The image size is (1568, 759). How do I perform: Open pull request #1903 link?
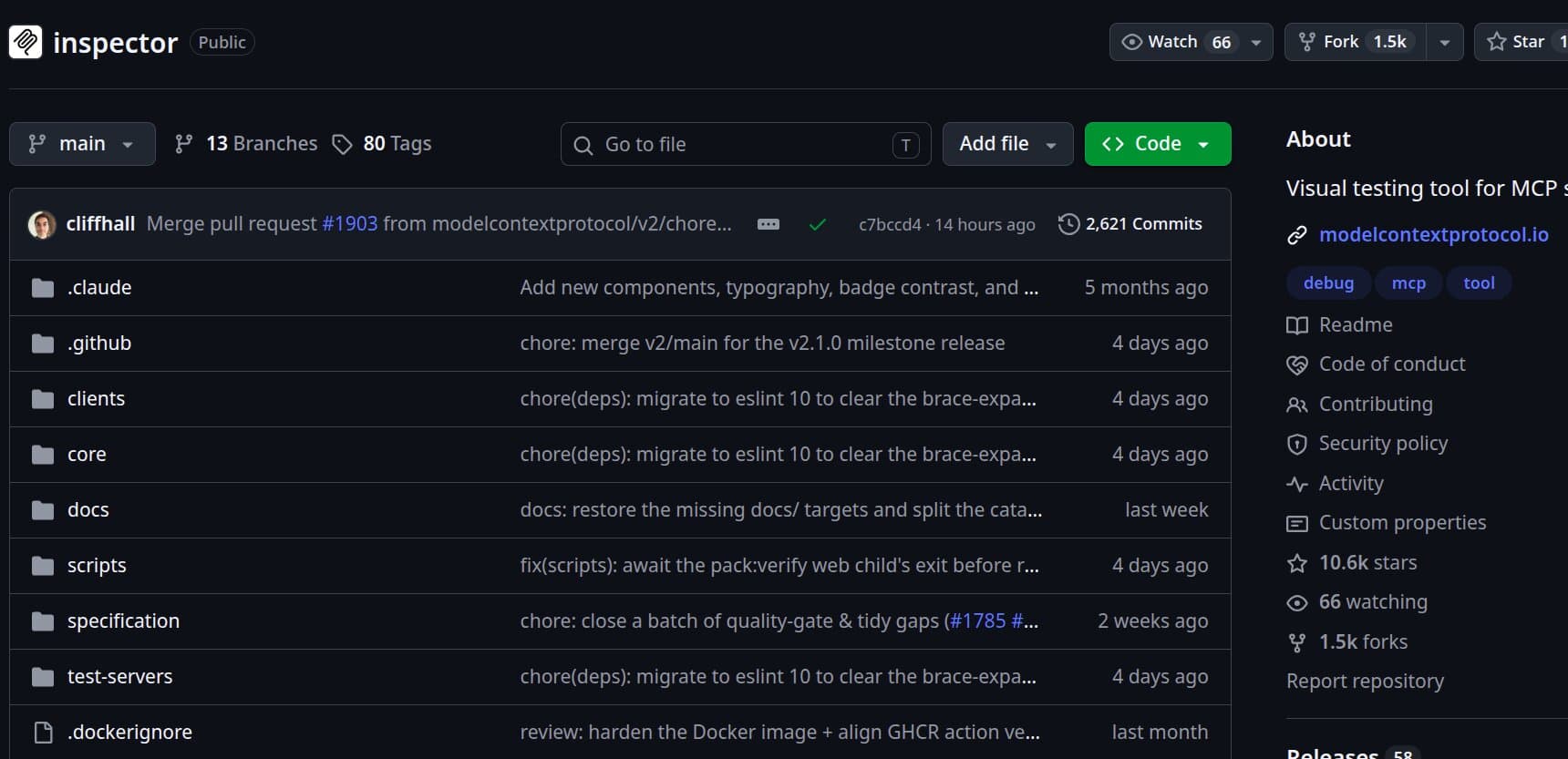pos(350,224)
